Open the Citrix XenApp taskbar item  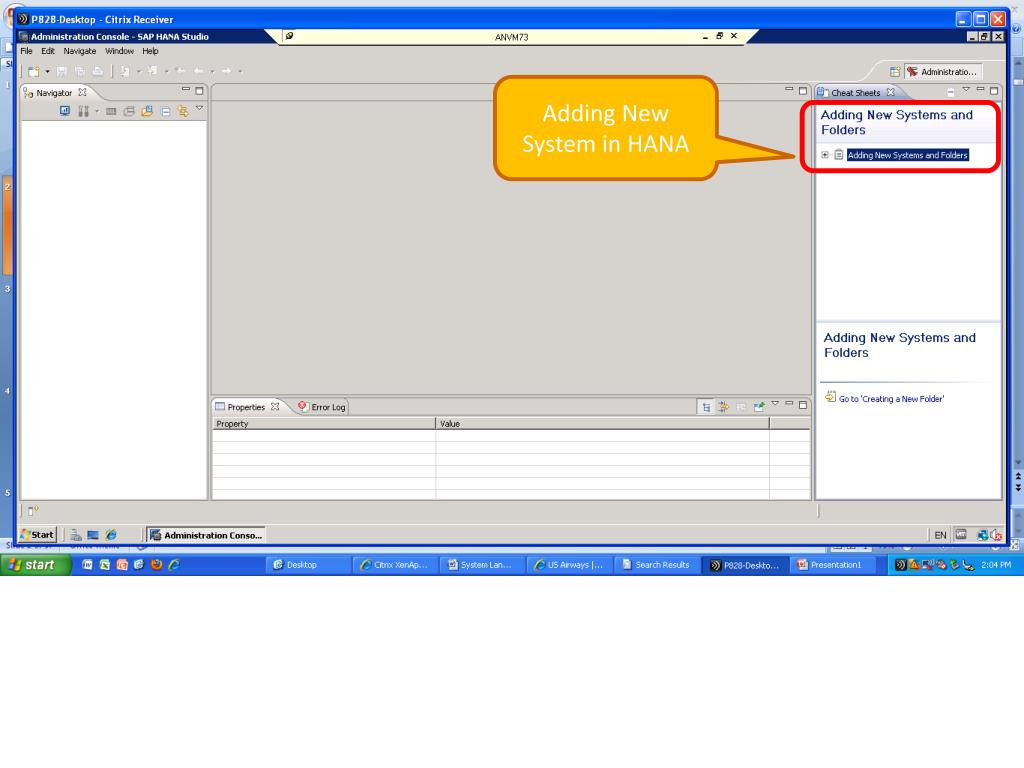point(394,565)
